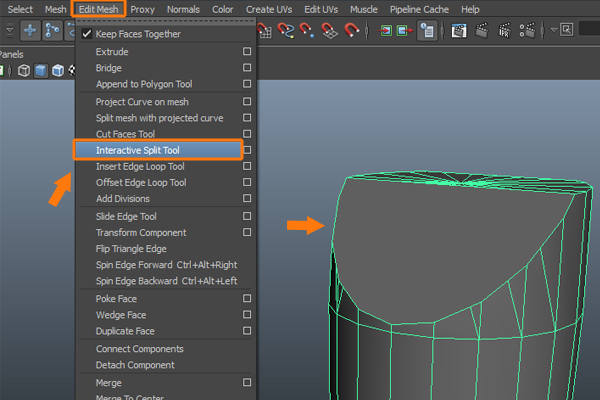Open the Edit Mesh menu
The image size is (600, 400).
pos(99,9)
